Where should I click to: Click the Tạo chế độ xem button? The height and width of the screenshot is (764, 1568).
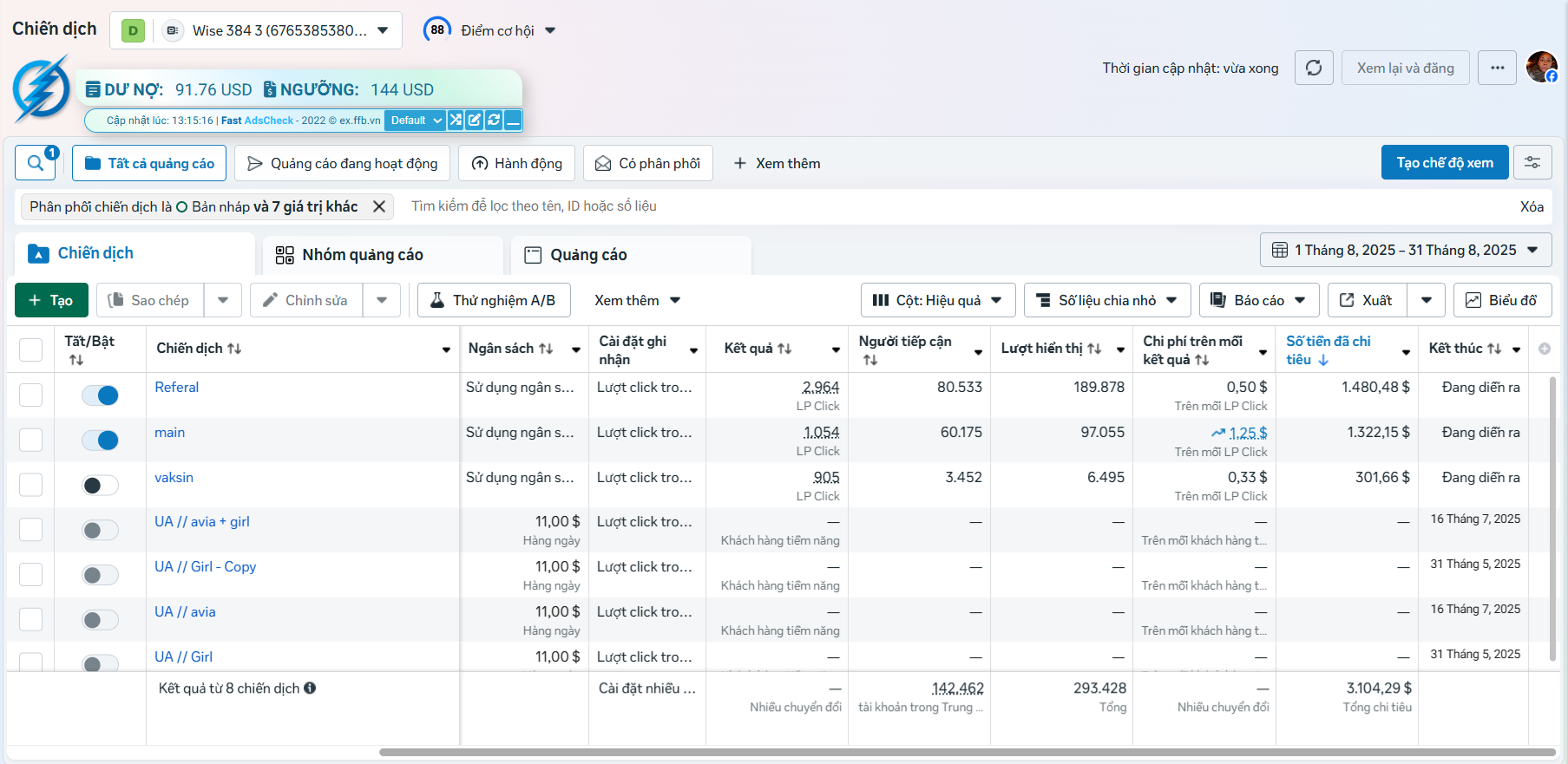[x=1445, y=162]
